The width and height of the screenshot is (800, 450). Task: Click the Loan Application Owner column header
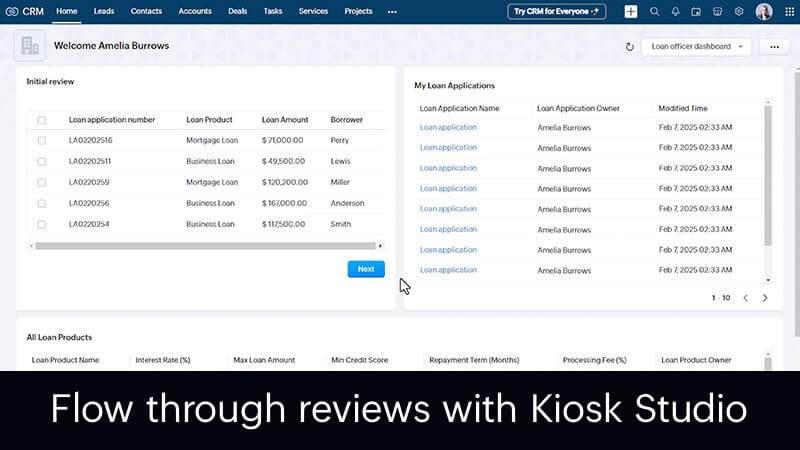tap(578, 108)
